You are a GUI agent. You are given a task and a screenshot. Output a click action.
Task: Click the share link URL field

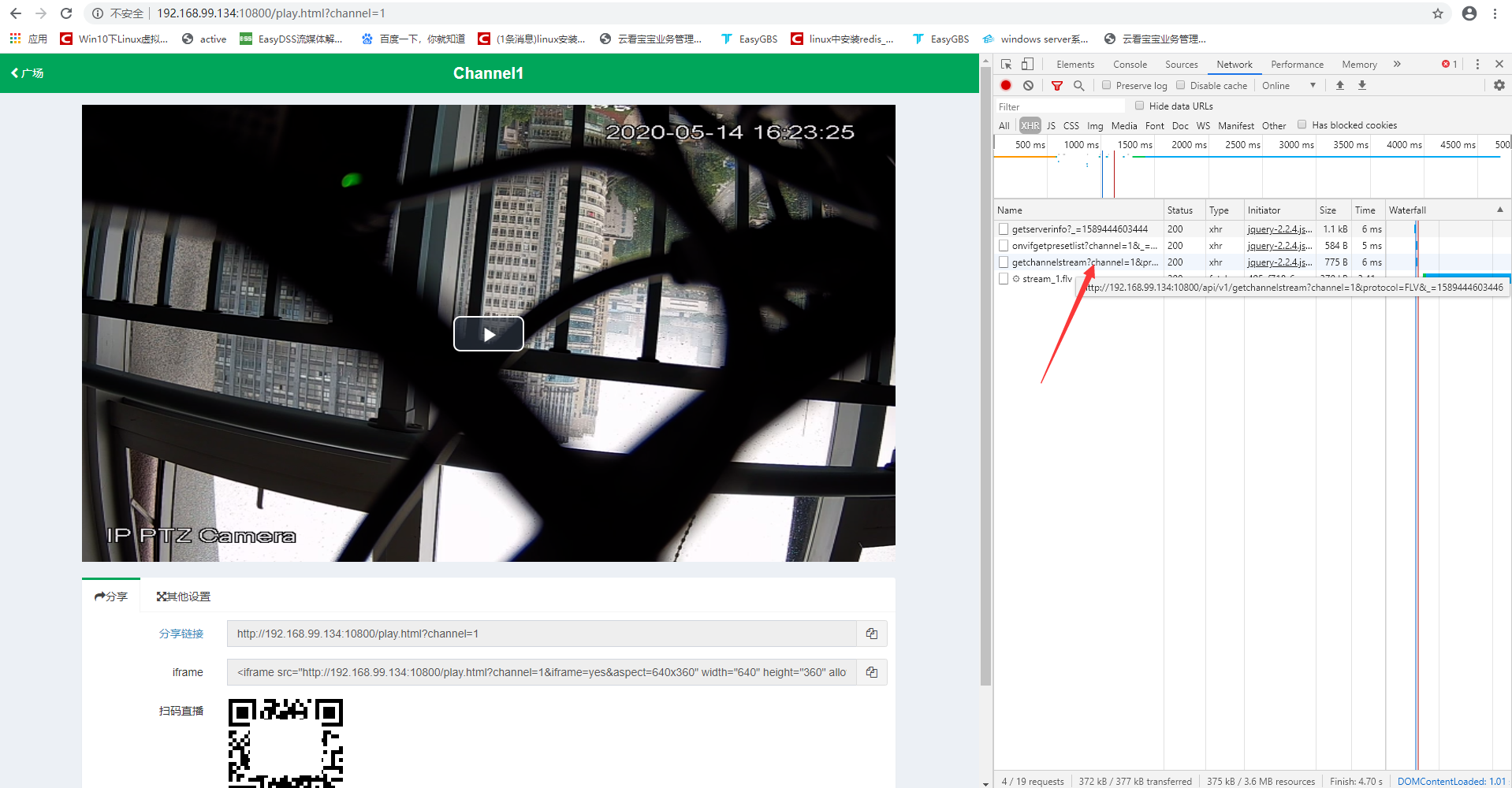pyautogui.click(x=542, y=634)
